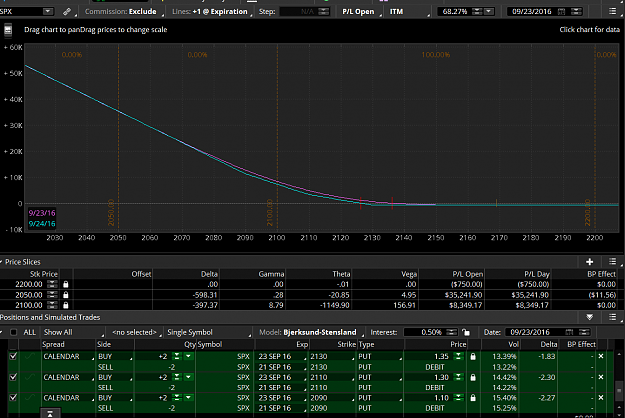Screen dimensions: 625x418
Task: Remove the 2130 PUT calendar trade
Action: pyautogui.click(x=601, y=356)
